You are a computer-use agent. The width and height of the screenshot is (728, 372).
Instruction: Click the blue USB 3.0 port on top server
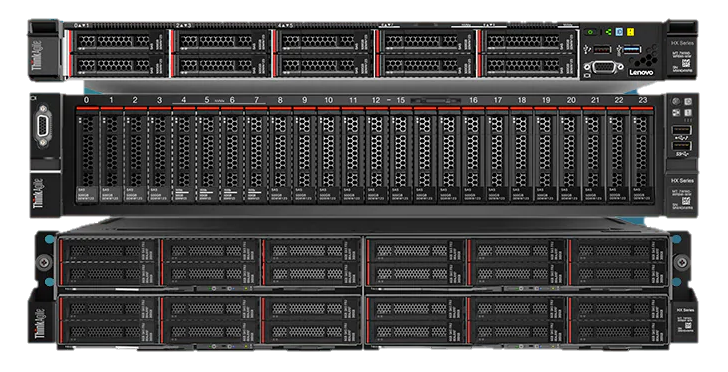pos(632,49)
